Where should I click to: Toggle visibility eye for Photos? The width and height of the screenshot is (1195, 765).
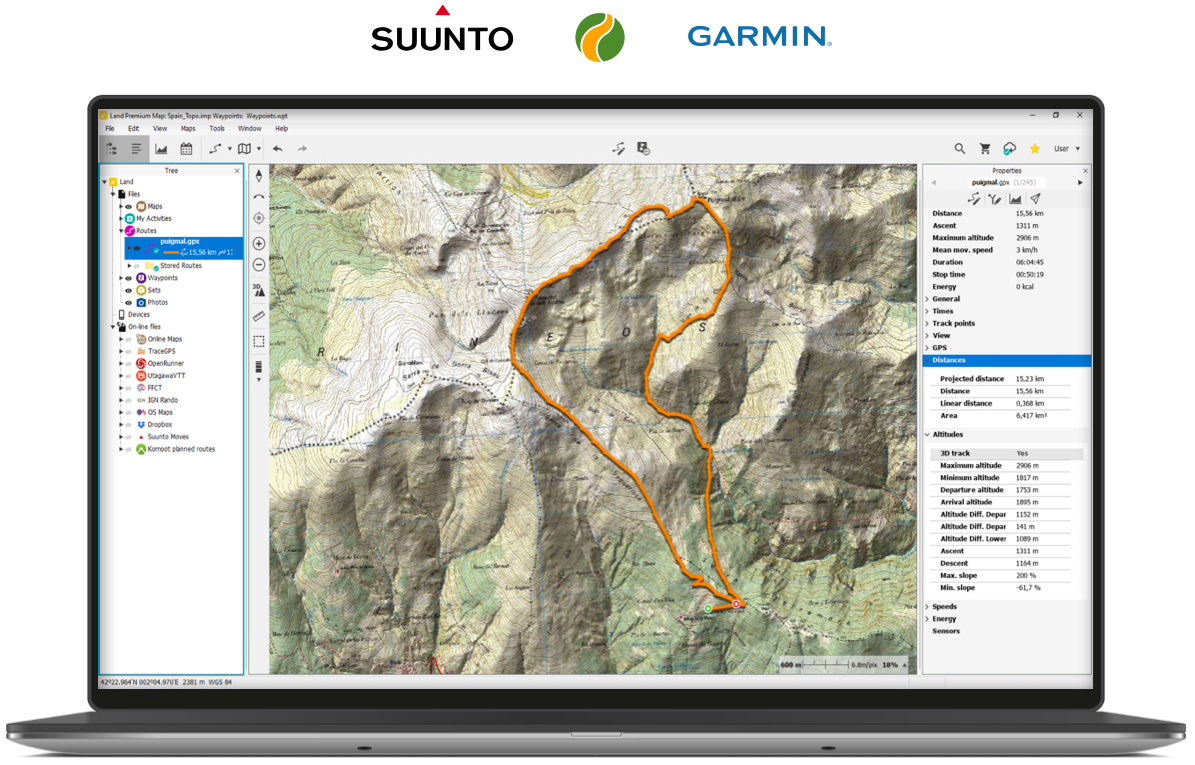point(129,302)
